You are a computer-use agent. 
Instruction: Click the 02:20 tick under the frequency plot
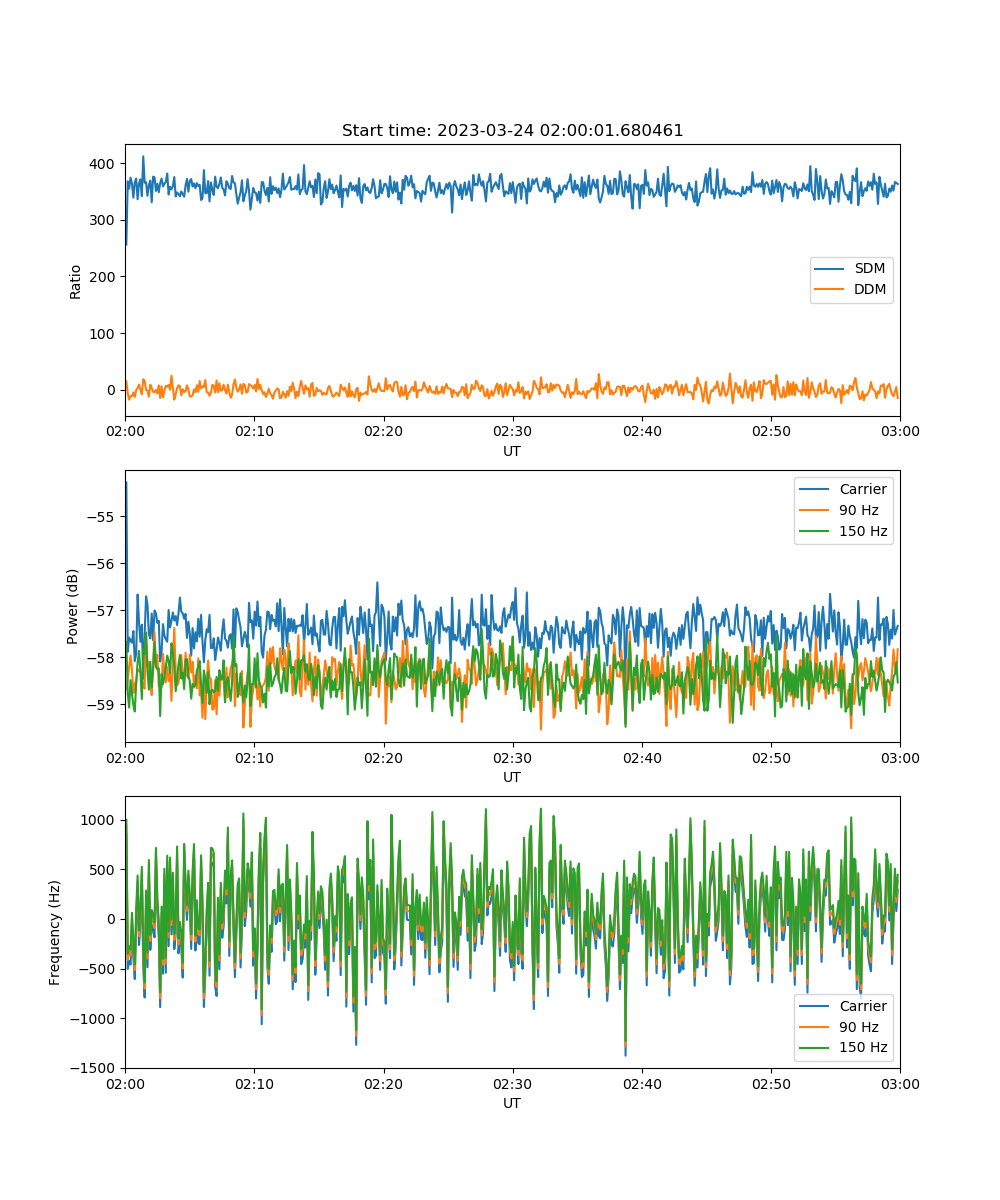pyautogui.click(x=384, y=1083)
